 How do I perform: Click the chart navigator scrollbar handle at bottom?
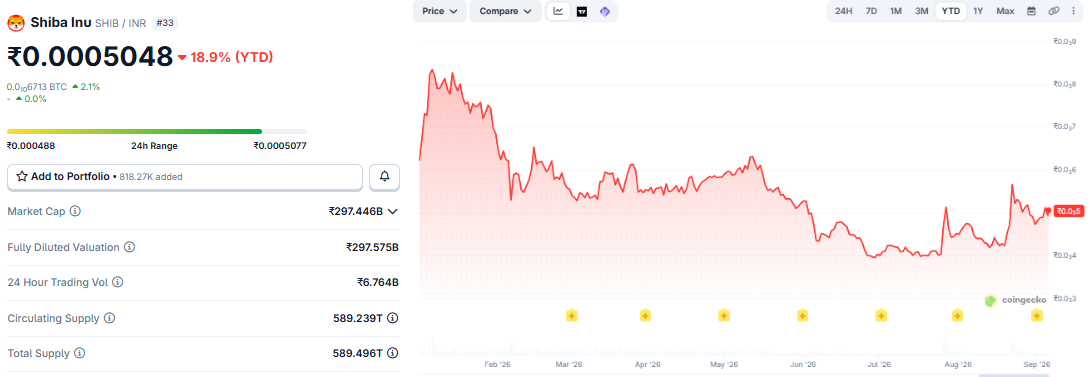click(1014, 375)
